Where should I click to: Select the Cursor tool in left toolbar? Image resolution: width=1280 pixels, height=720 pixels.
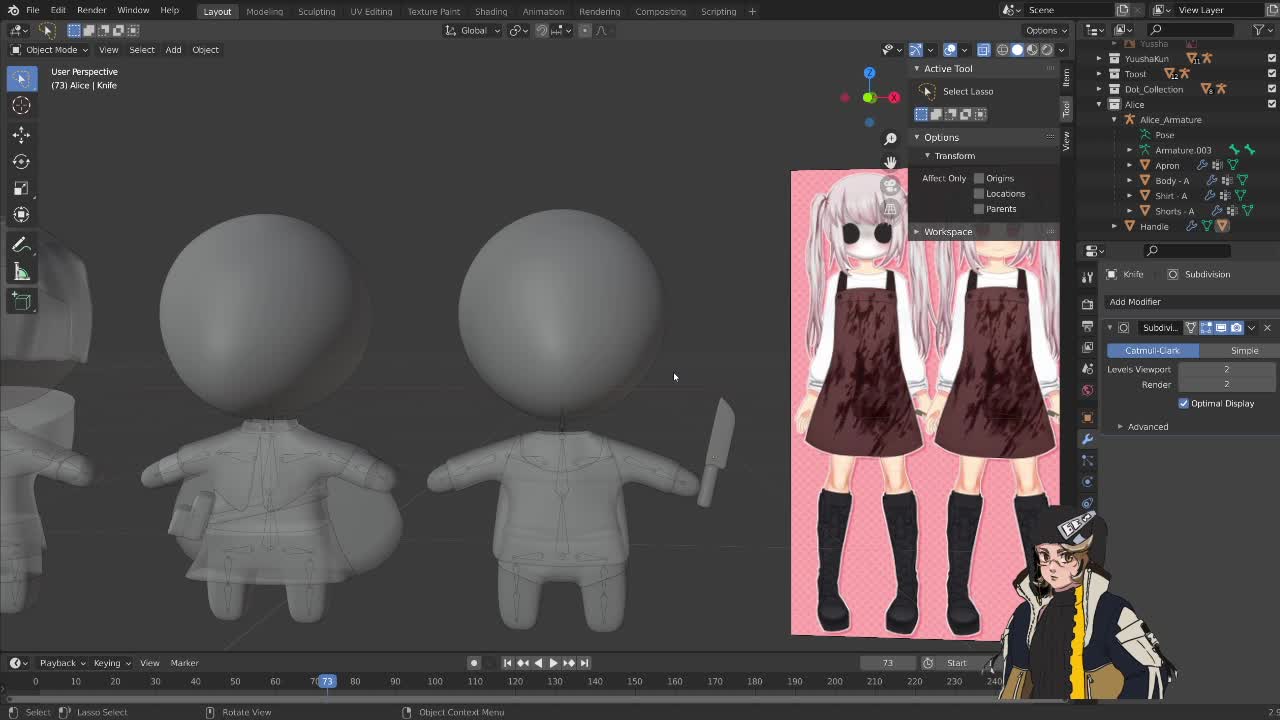point(21,105)
